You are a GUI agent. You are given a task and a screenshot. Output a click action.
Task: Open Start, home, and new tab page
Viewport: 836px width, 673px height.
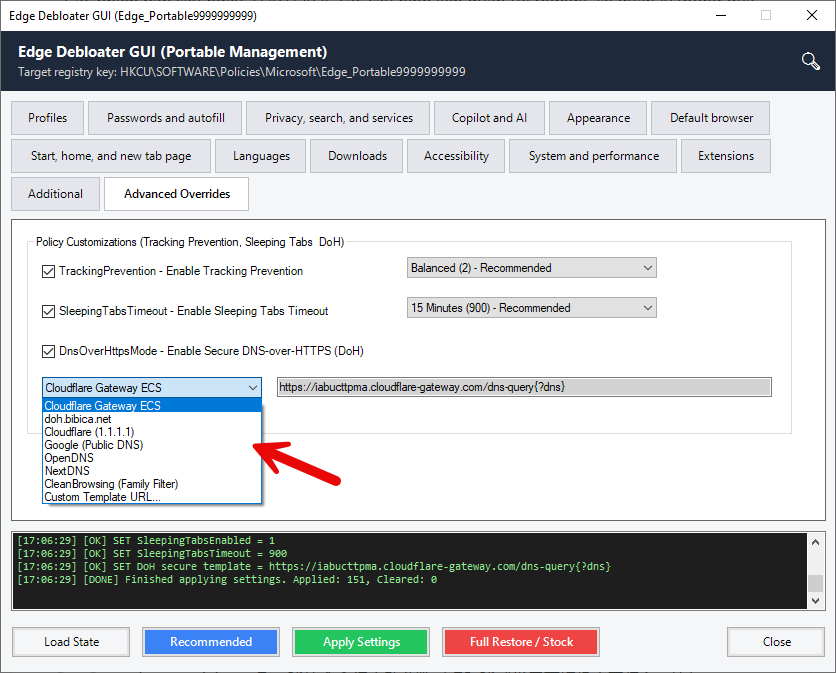[x=111, y=156]
